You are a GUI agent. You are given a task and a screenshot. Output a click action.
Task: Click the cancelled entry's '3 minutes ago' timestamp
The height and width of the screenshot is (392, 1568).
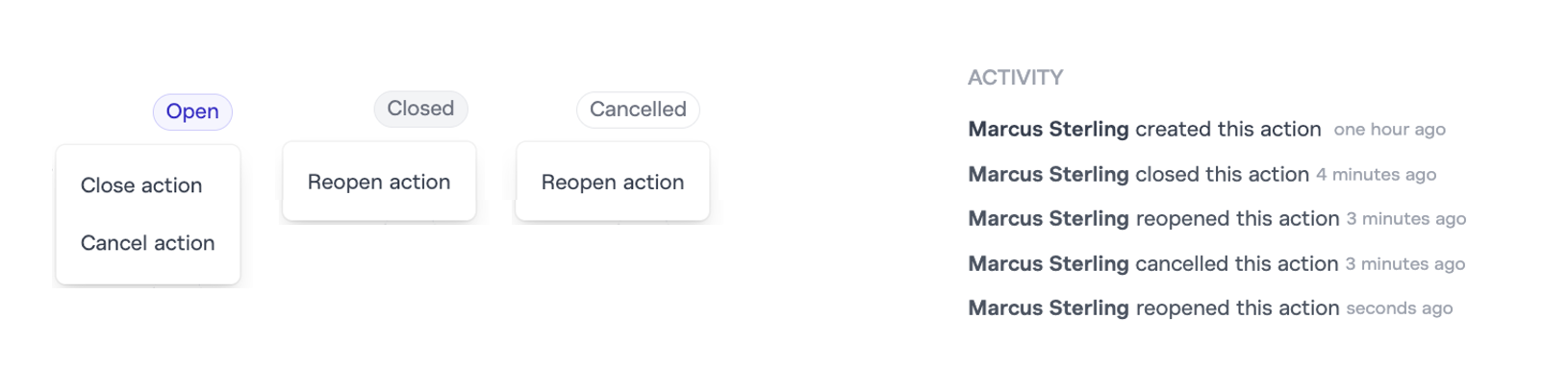point(1404,264)
